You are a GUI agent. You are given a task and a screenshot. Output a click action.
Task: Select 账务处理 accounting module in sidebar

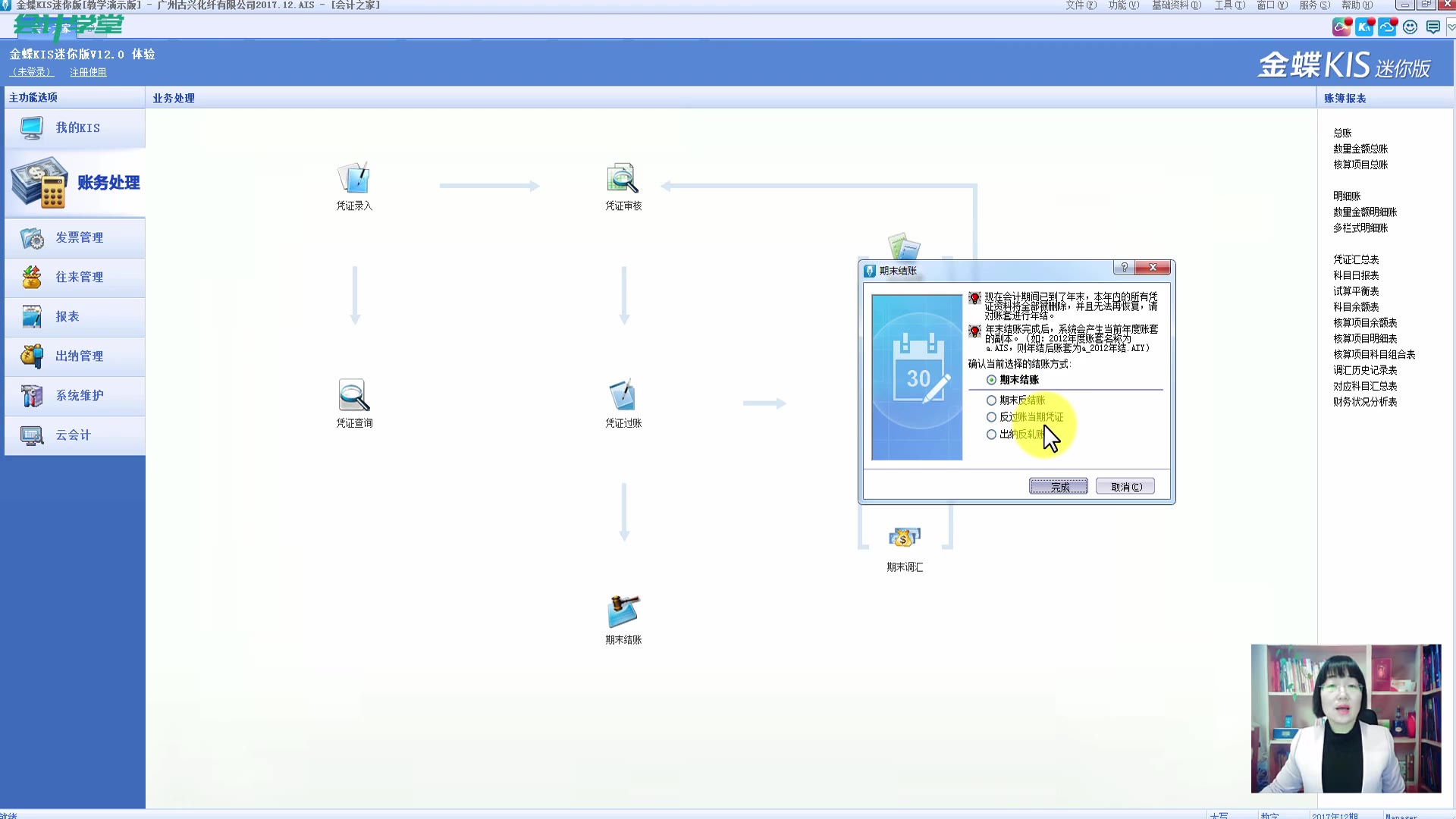coord(75,183)
